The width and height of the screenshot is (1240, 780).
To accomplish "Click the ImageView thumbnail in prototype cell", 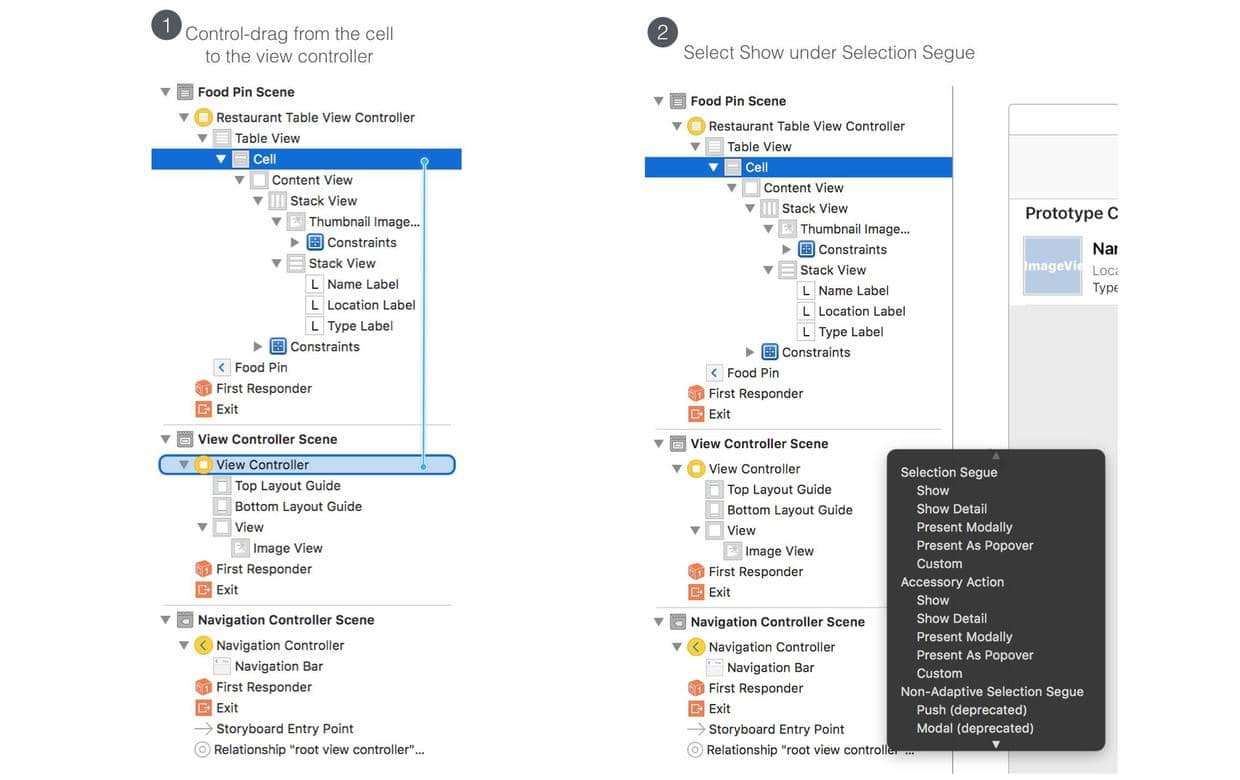I will 1052,266.
